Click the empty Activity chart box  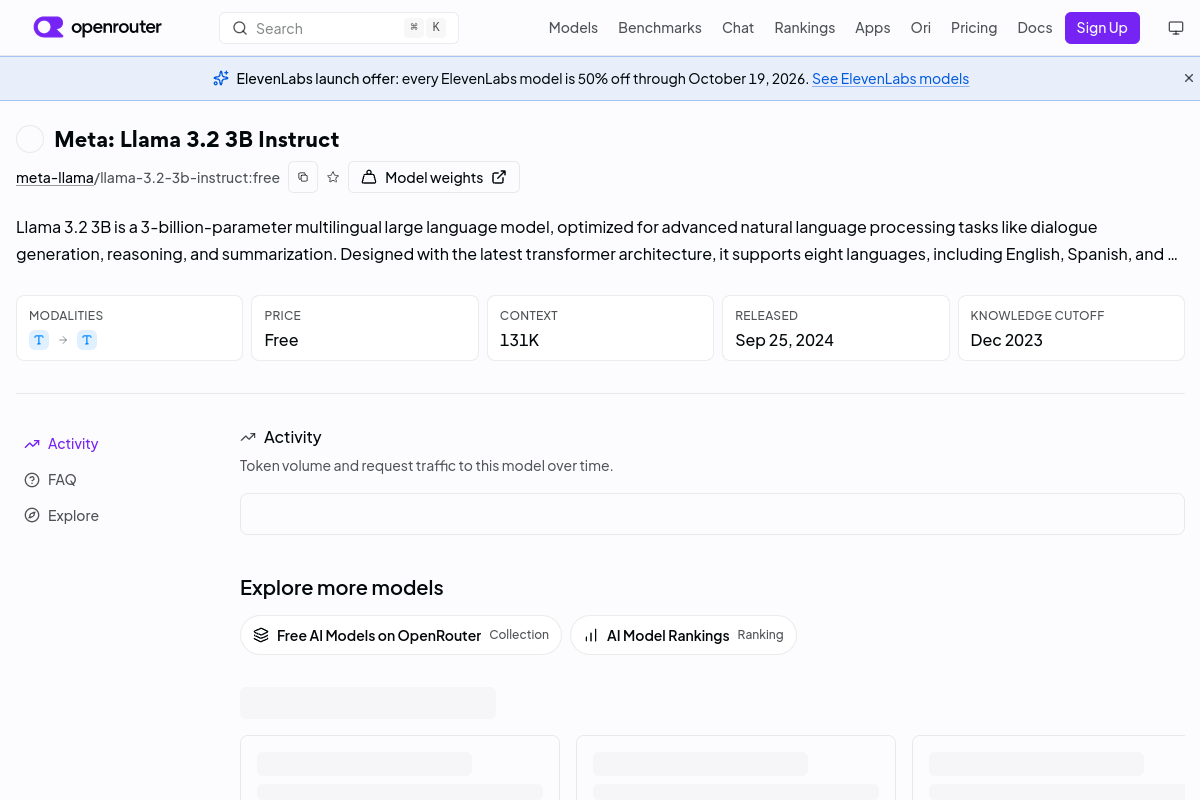(712, 514)
